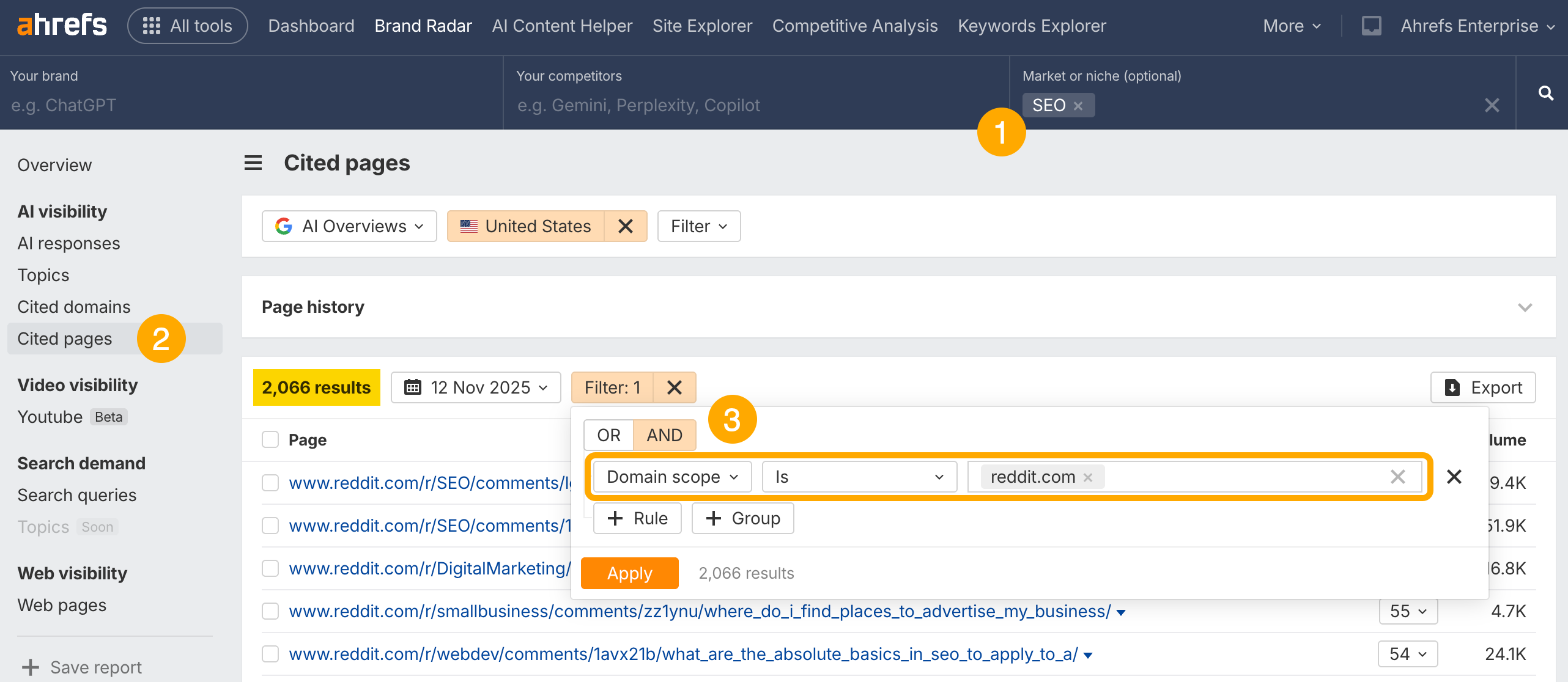Open the 12 Nov 2025 date picker
This screenshot has width=1568, height=682.
tap(476, 387)
